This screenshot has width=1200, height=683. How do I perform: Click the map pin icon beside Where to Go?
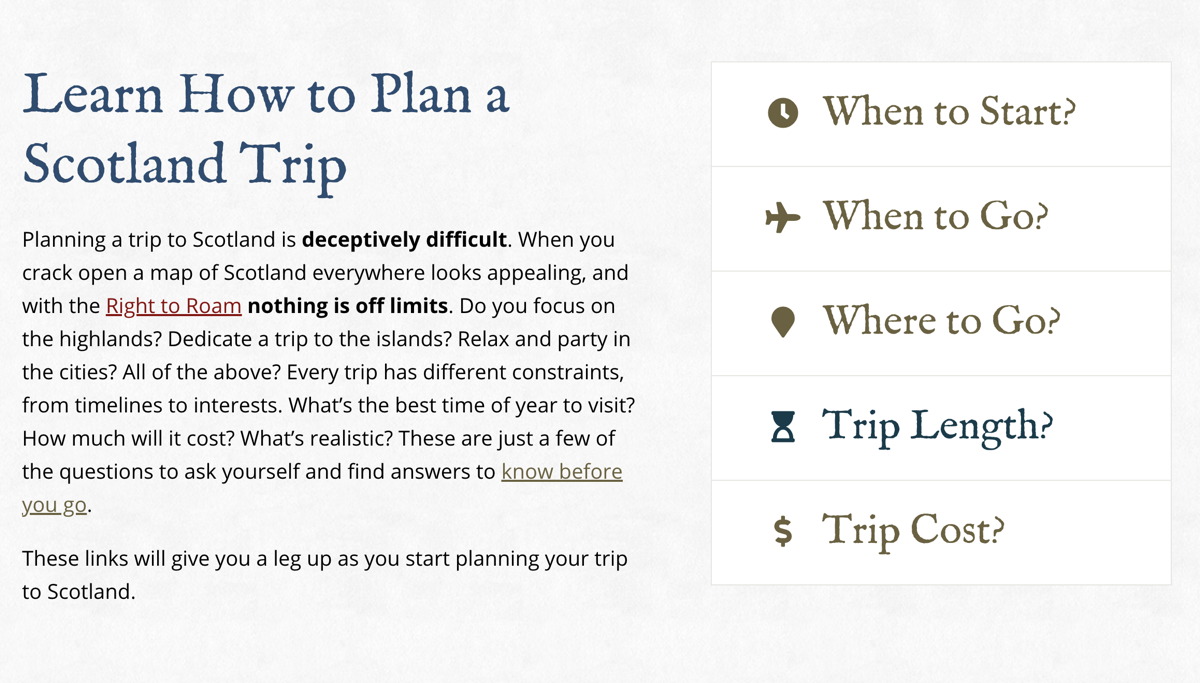pyautogui.click(x=783, y=322)
